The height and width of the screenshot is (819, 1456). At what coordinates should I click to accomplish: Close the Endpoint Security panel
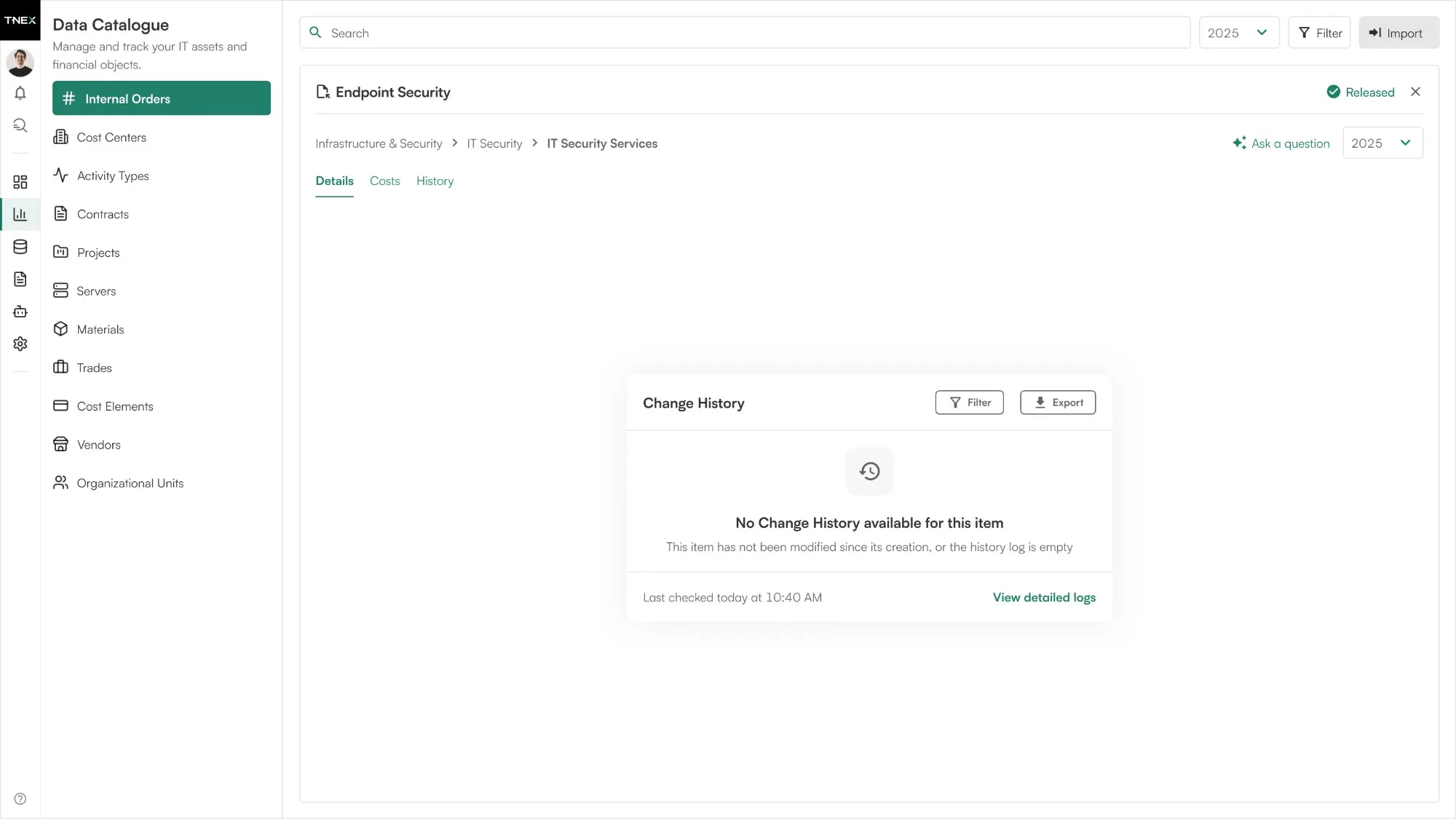1415,92
